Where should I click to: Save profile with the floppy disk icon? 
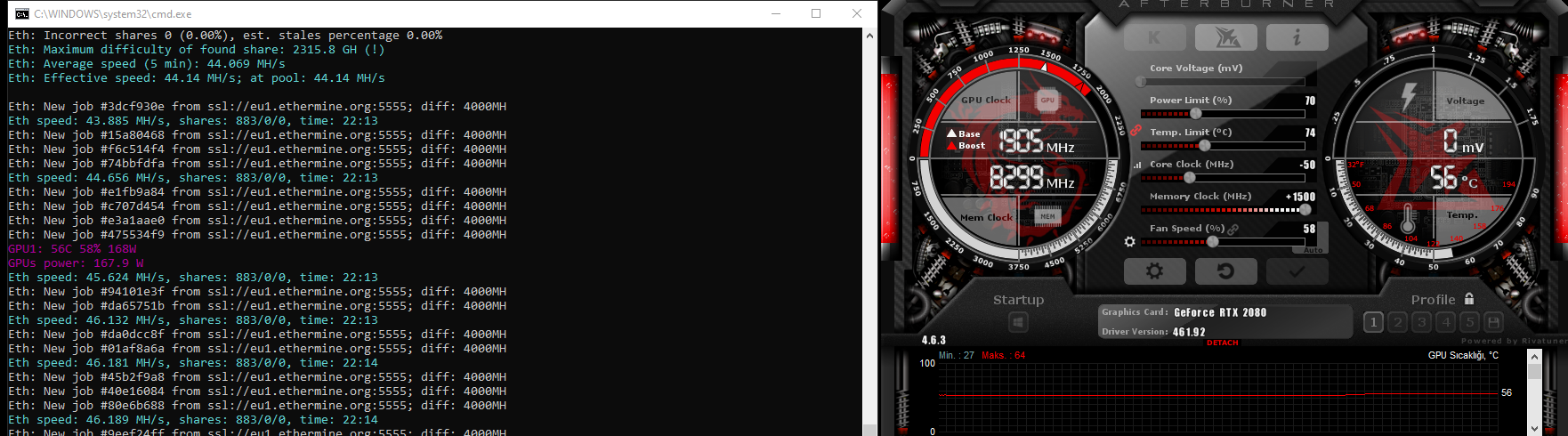point(1493,322)
